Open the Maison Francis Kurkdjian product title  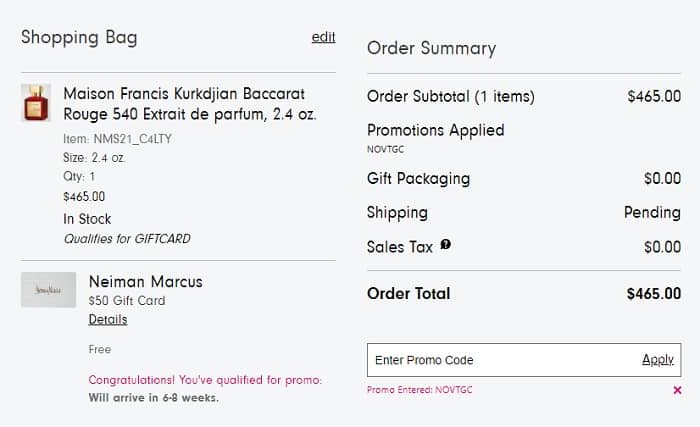pyautogui.click(x=190, y=103)
